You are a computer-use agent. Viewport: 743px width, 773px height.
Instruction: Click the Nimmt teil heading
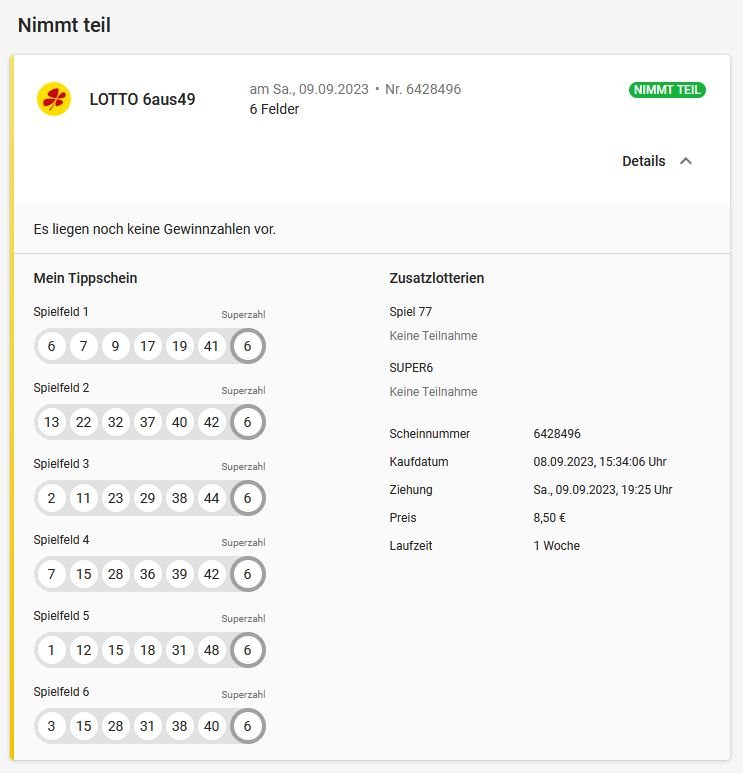coord(64,25)
